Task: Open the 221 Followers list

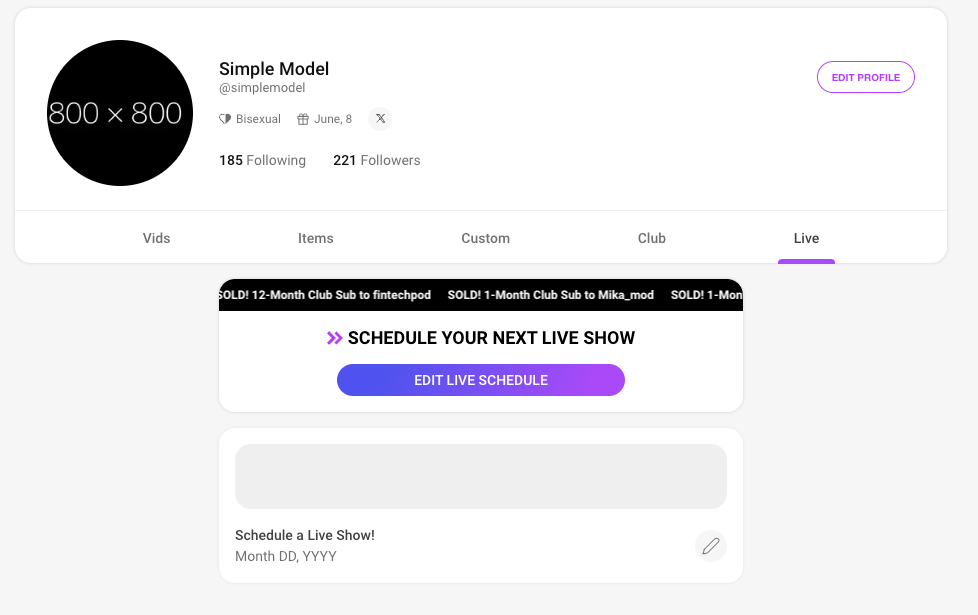Action: (376, 160)
